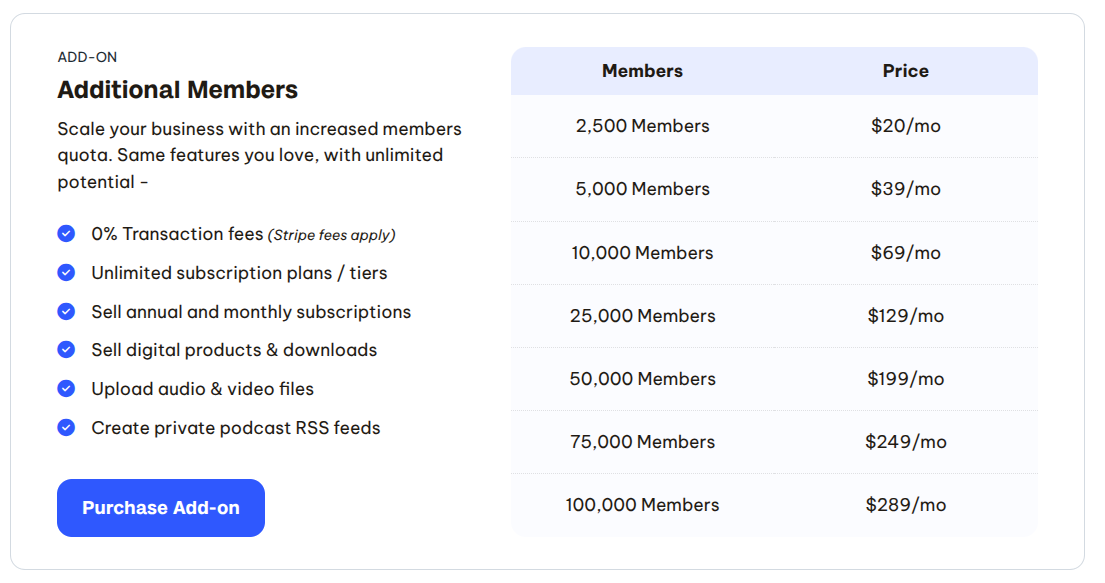
Task: Pick the 25,000 Members tier
Action: [x=642, y=316]
